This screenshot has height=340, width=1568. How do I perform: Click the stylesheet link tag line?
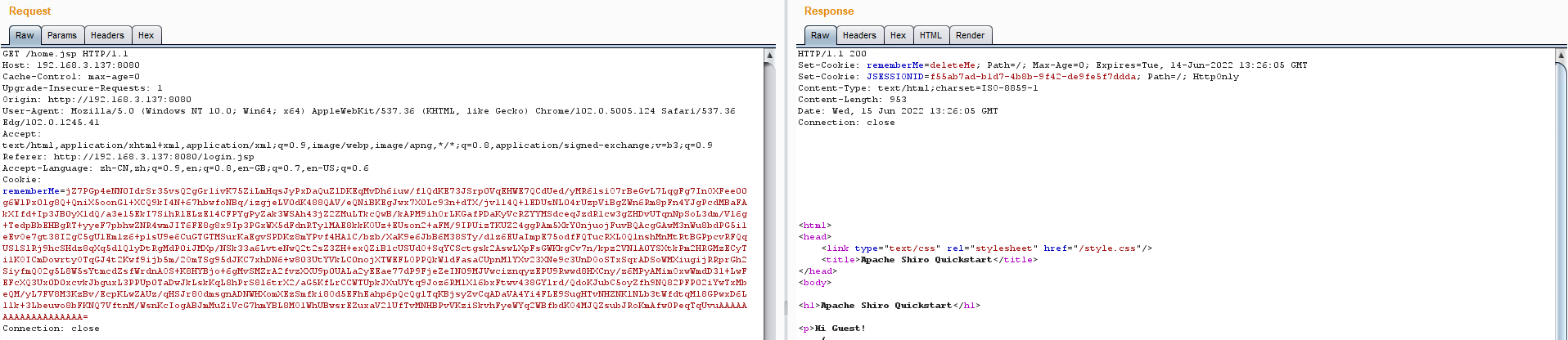[987, 248]
